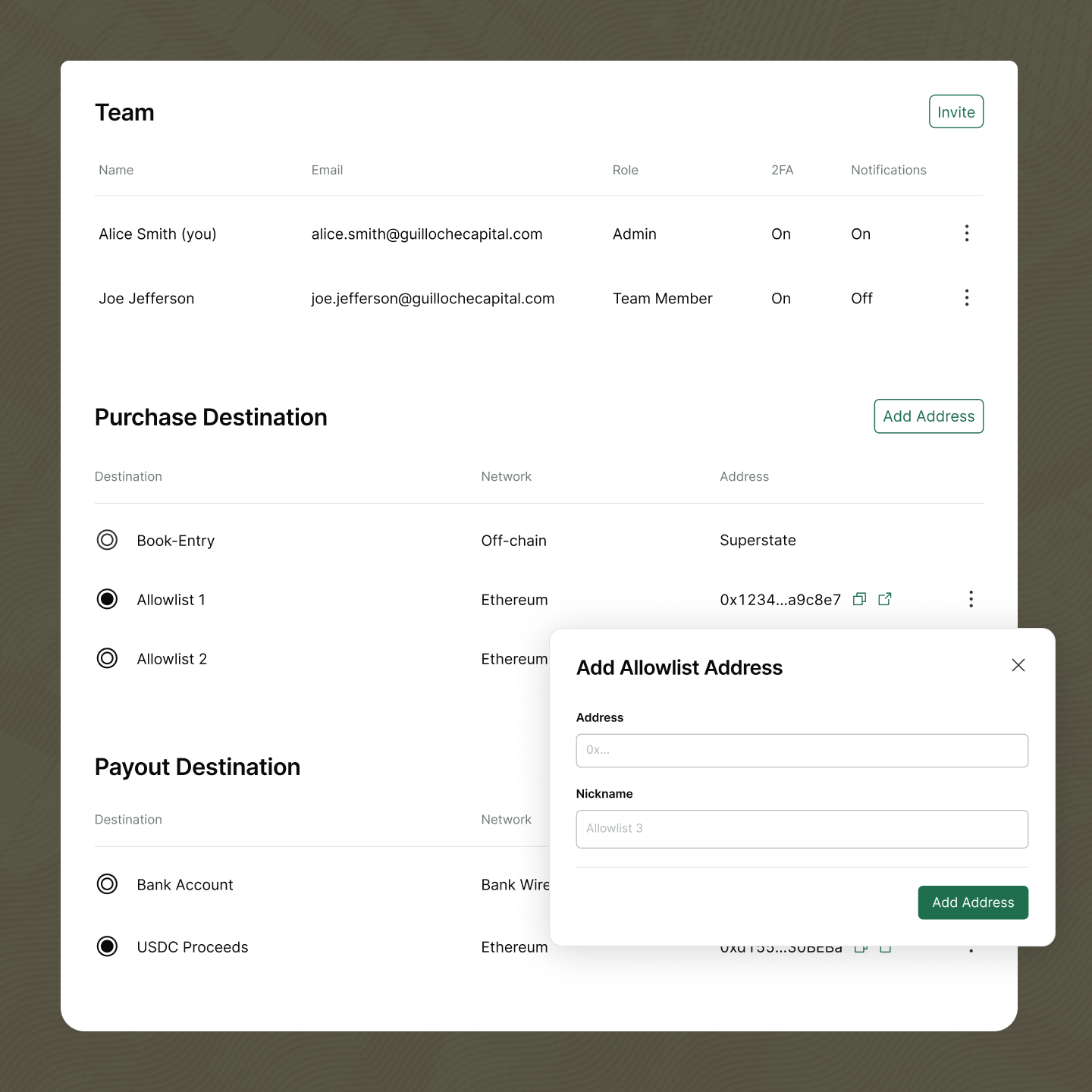This screenshot has height=1092, width=1092.
Task: Select Book-Entry as purchase destination
Action: pos(108,540)
